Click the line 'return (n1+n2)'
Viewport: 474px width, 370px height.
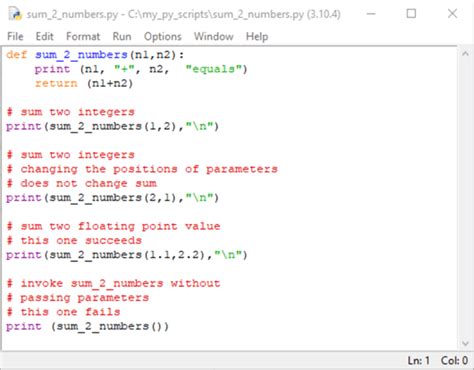[84, 83]
